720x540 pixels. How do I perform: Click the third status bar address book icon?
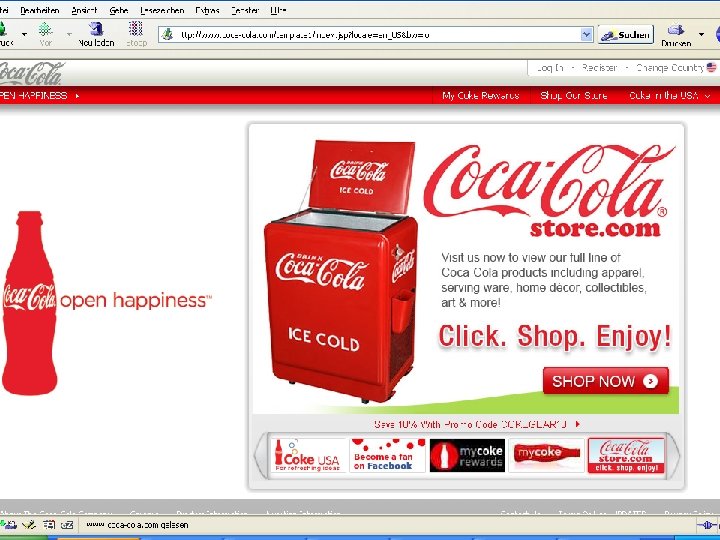49,524
